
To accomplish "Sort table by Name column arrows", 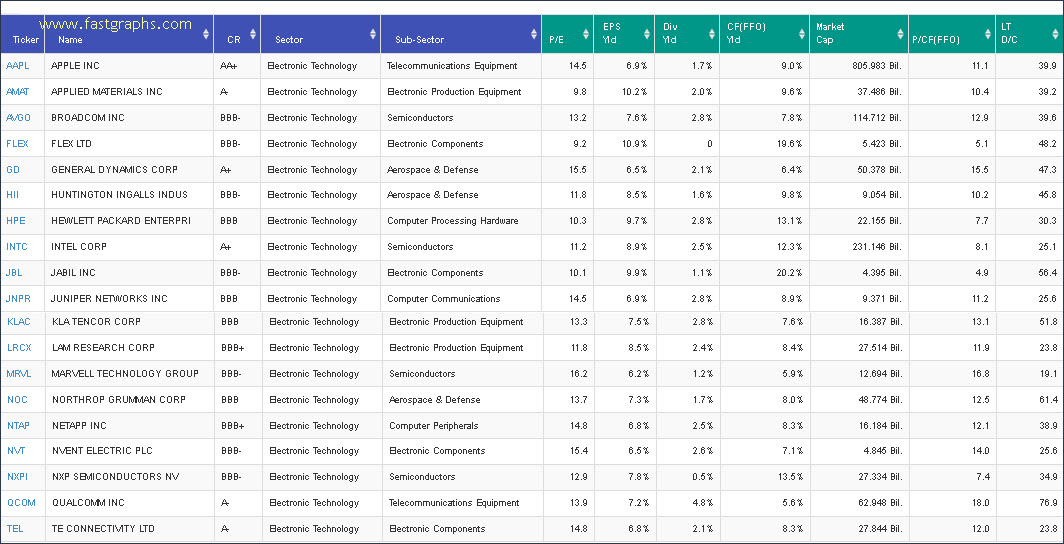I will click(206, 34).
